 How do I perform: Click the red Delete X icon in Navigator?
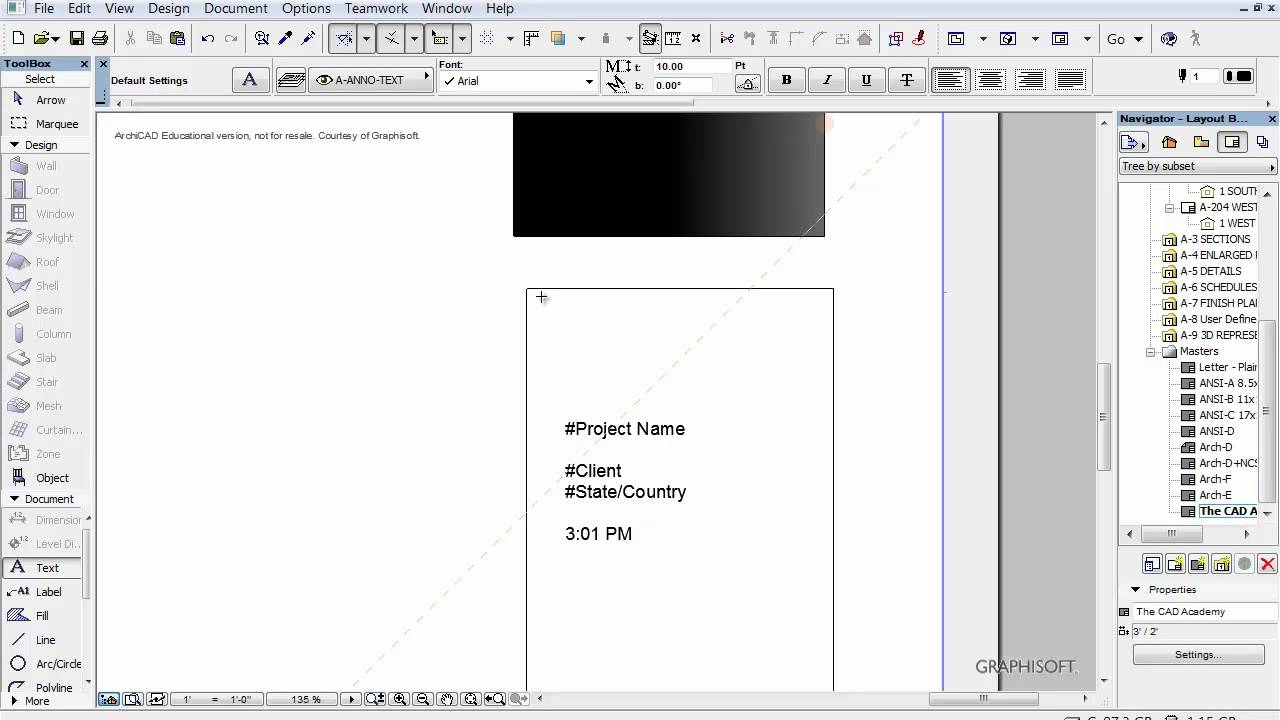pos(1267,565)
